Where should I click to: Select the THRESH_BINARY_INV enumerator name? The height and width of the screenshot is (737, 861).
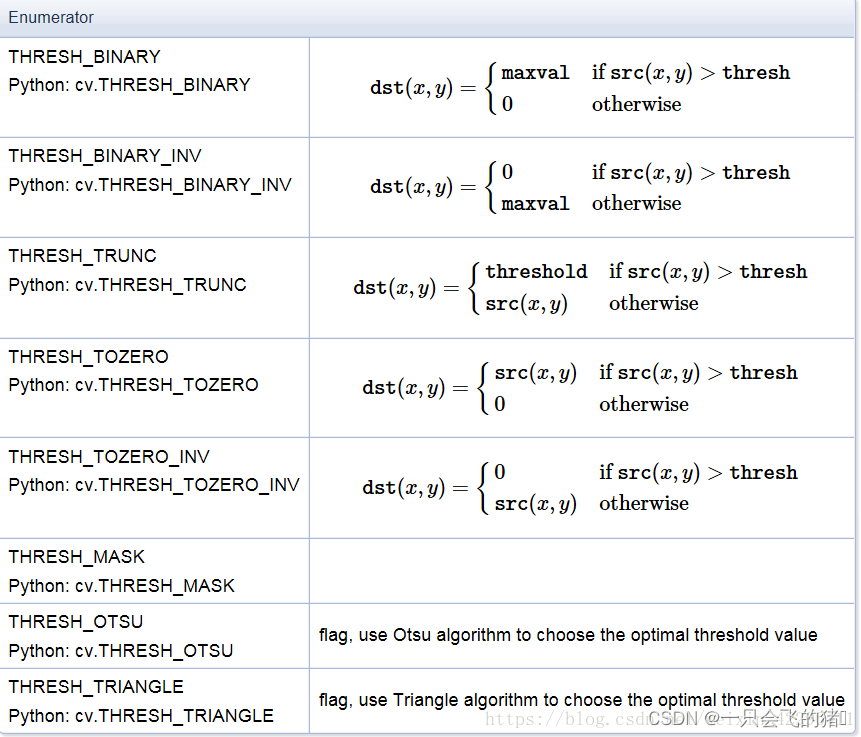click(105, 156)
